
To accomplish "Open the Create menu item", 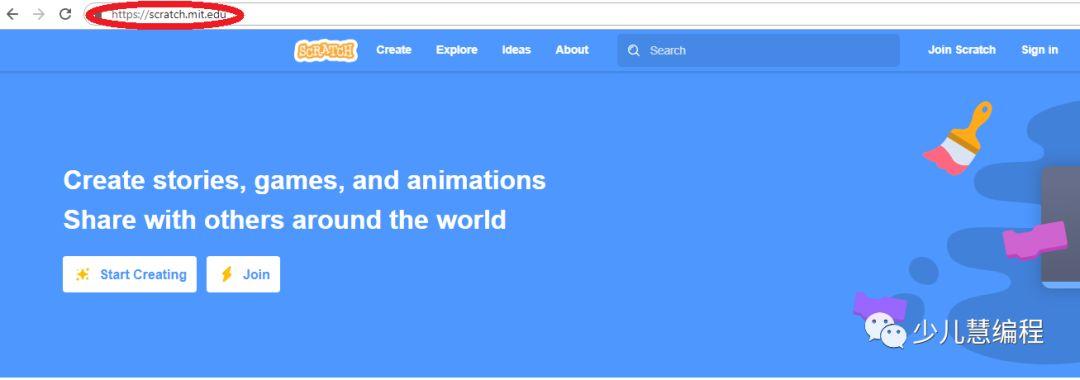I will tap(394, 50).
